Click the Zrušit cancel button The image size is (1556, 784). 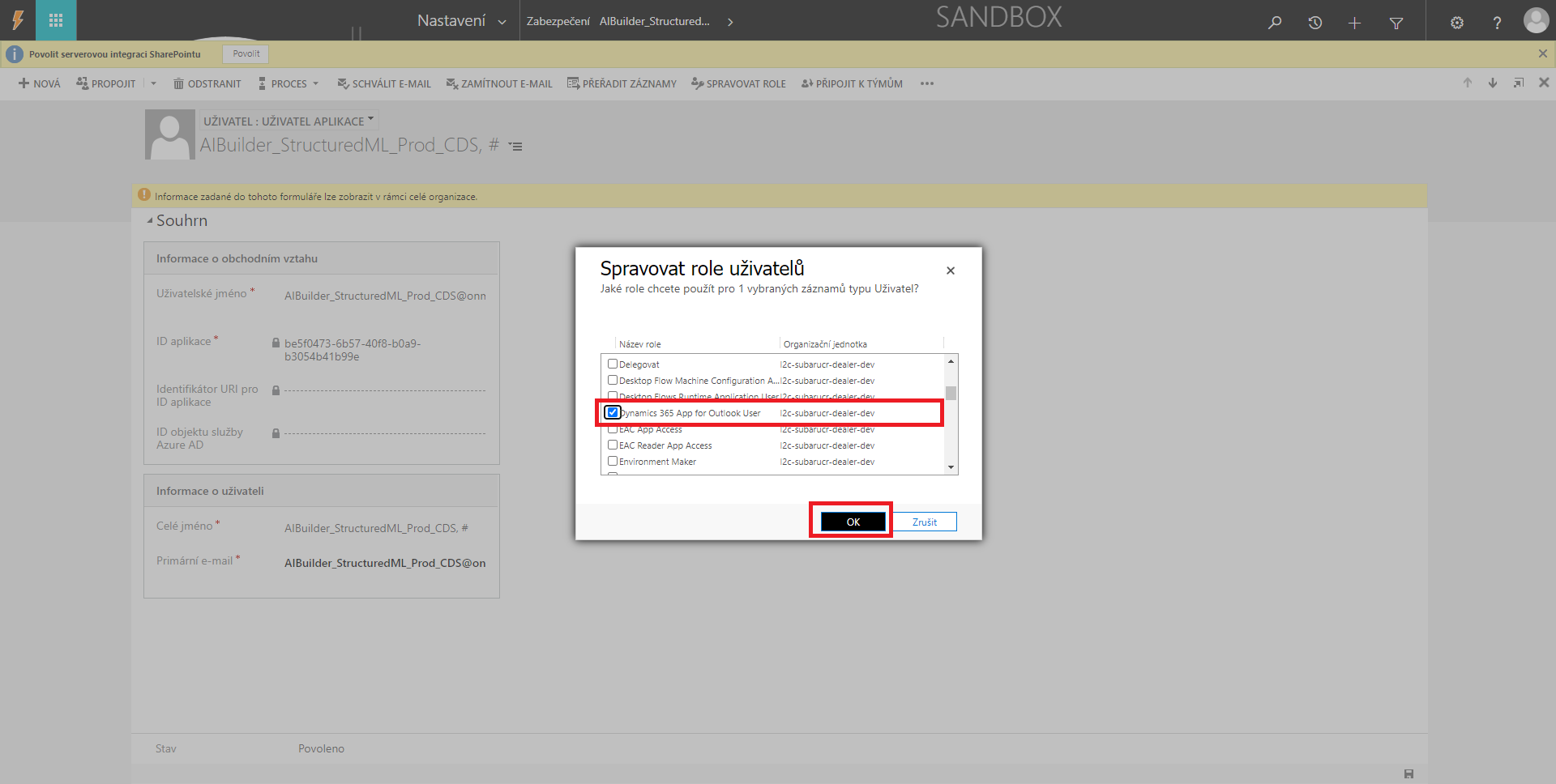(x=924, y=522)
